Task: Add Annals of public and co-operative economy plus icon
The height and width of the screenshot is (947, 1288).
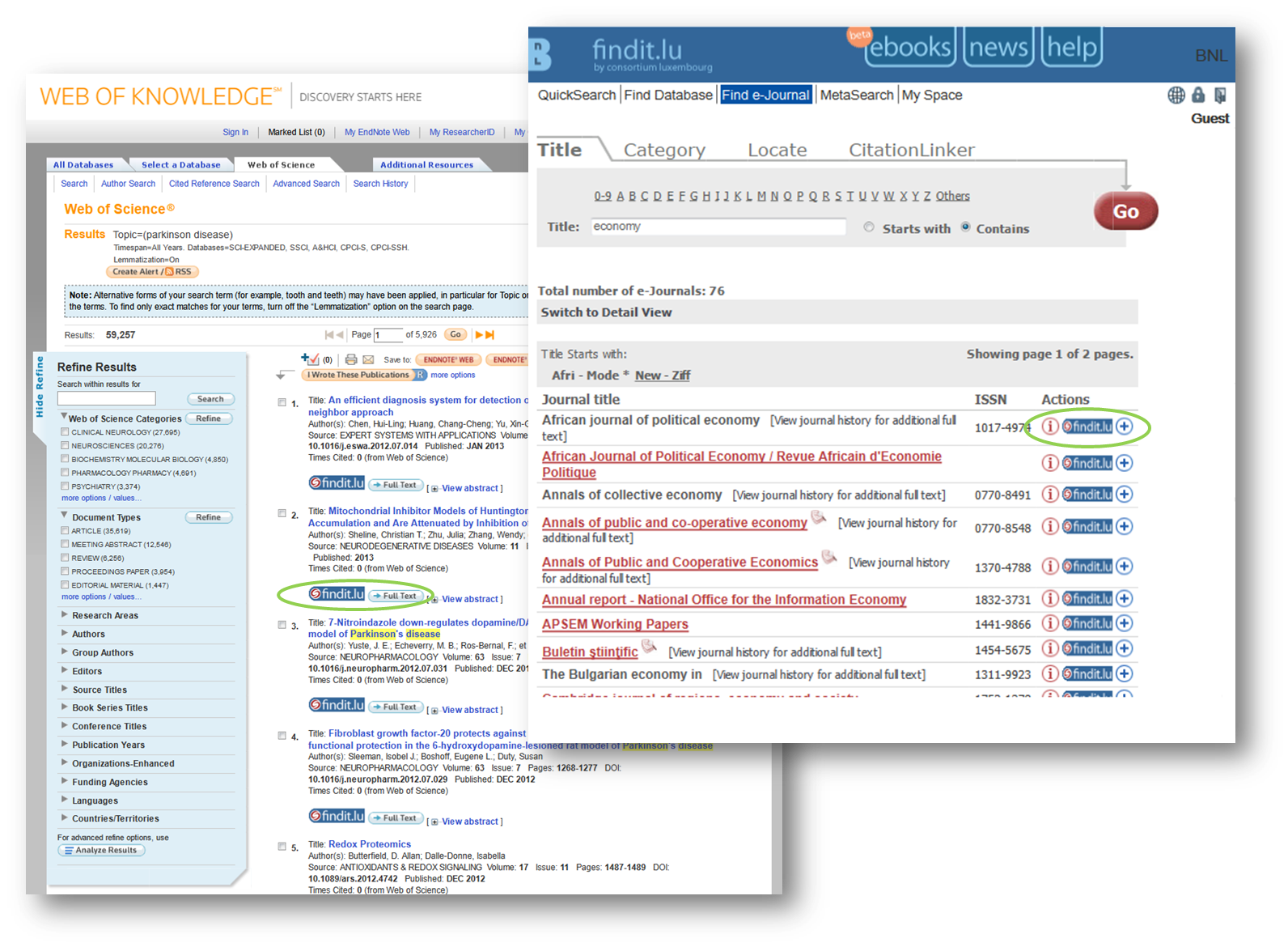Action: pos(1125,526)
